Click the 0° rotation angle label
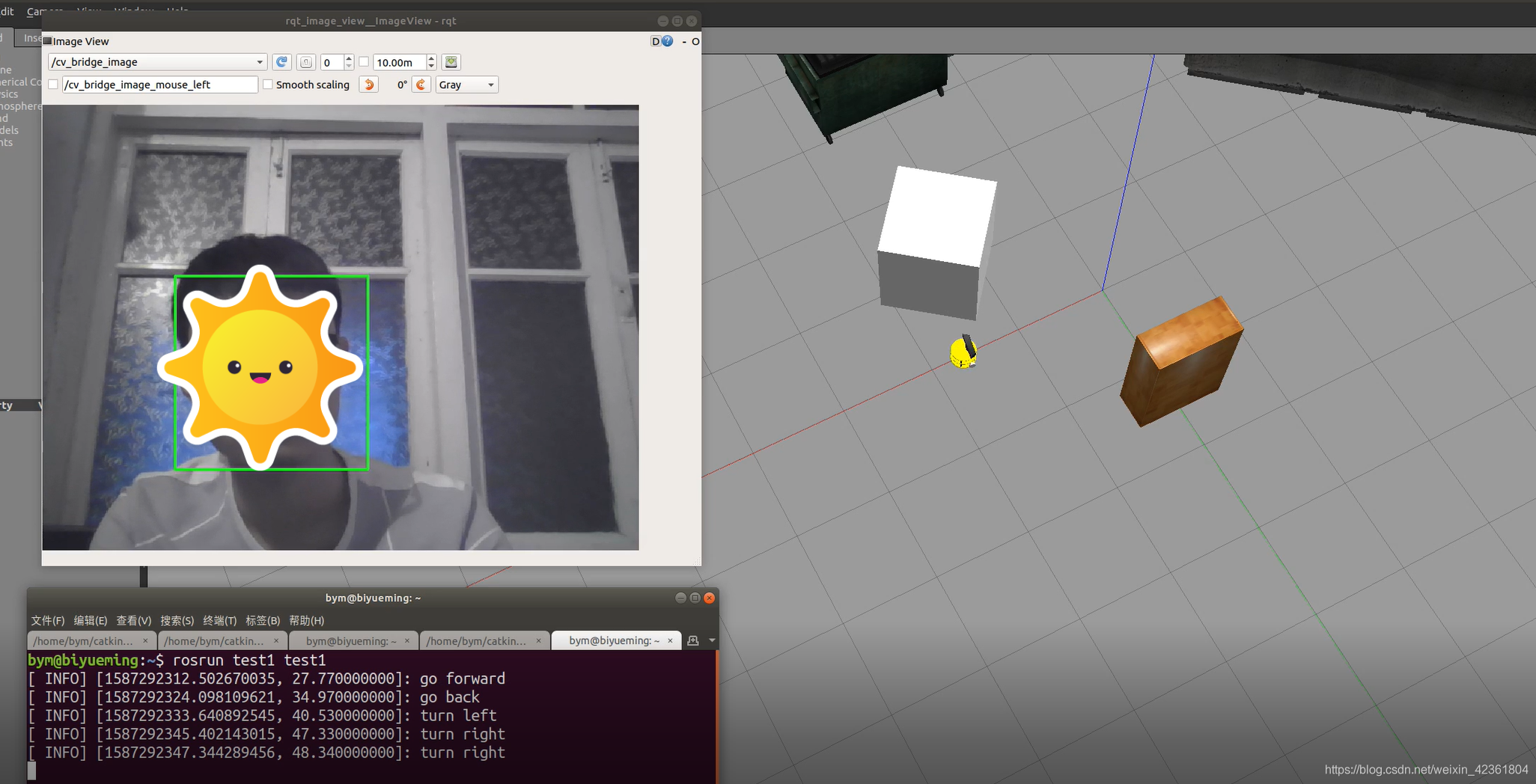Image resolution: width=1536 pixels, height=784 pixels. pos(402,85)
